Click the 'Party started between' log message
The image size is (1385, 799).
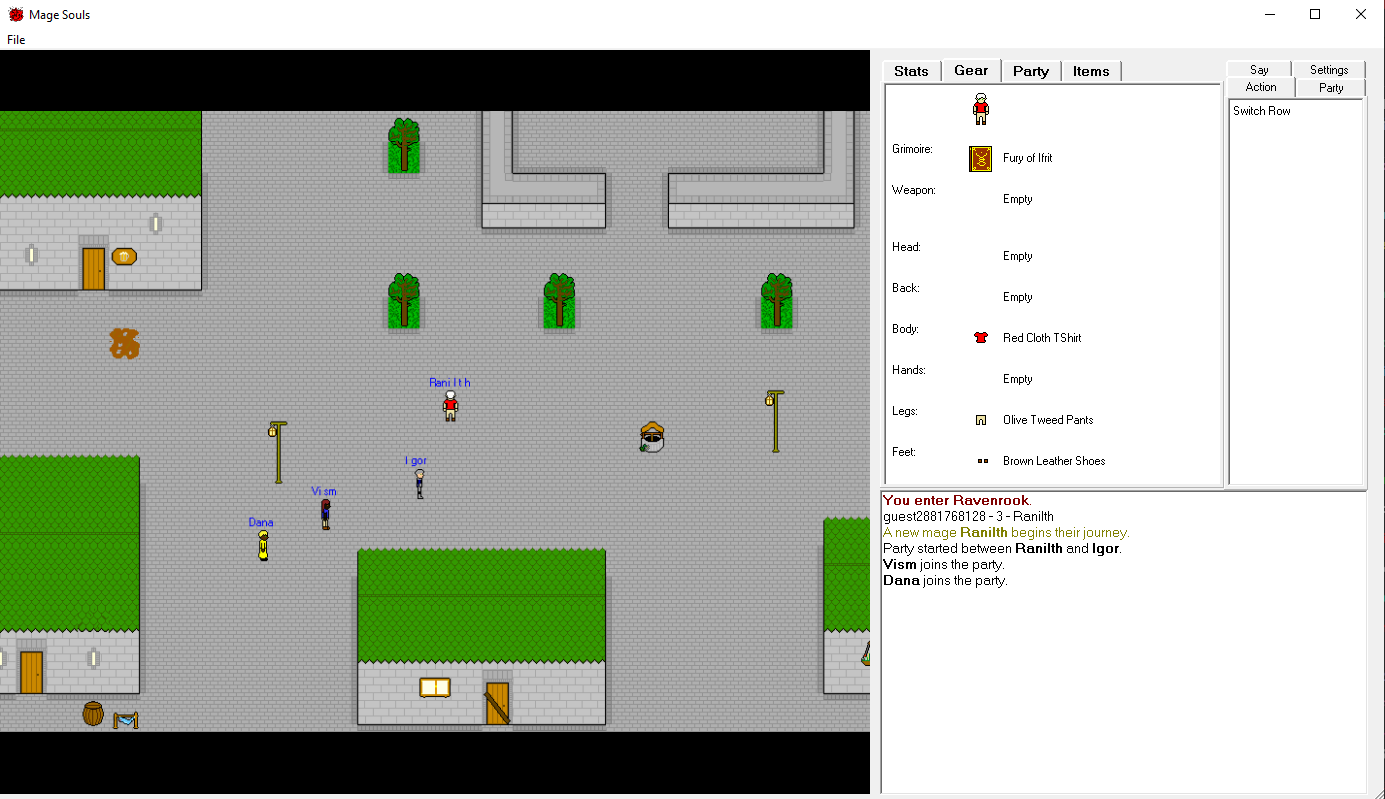pos(1002,548)
